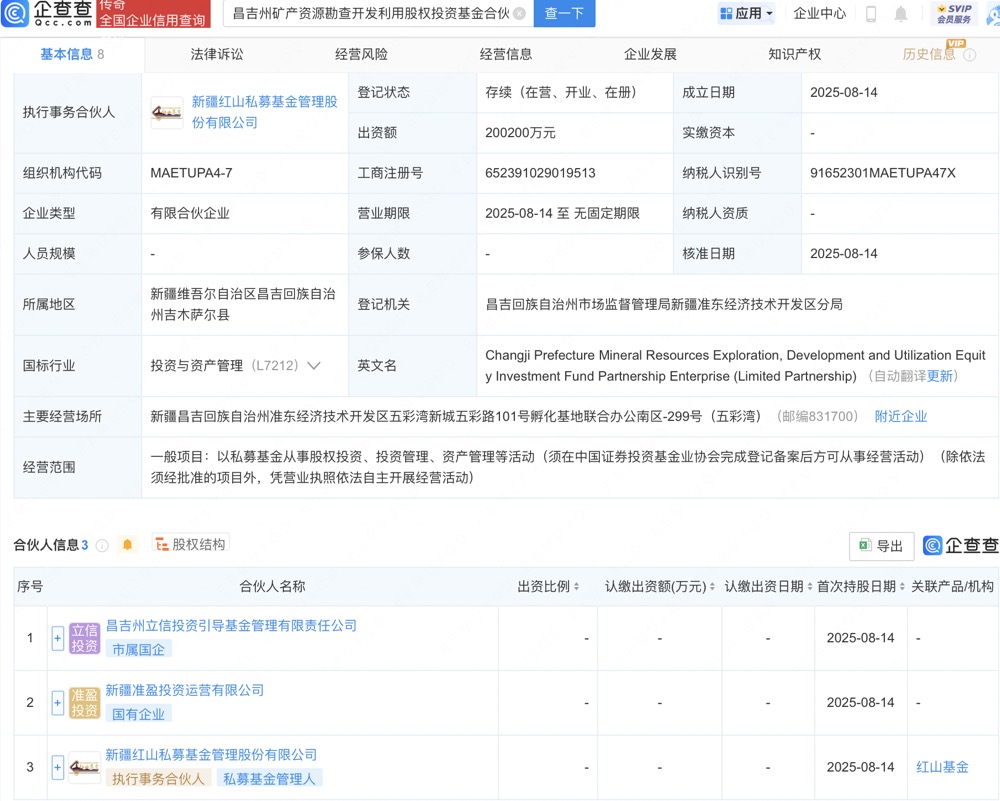Sort by 出资比例 column
Image resolution: width=1000 pixels, height=801 pixels.
click(577, 587)
